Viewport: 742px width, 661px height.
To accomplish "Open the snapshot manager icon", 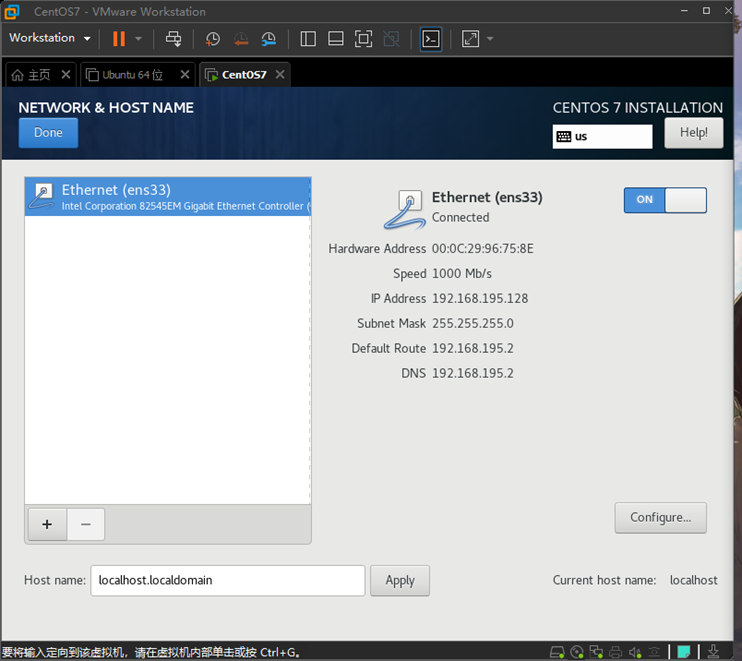I will point(268,39).
